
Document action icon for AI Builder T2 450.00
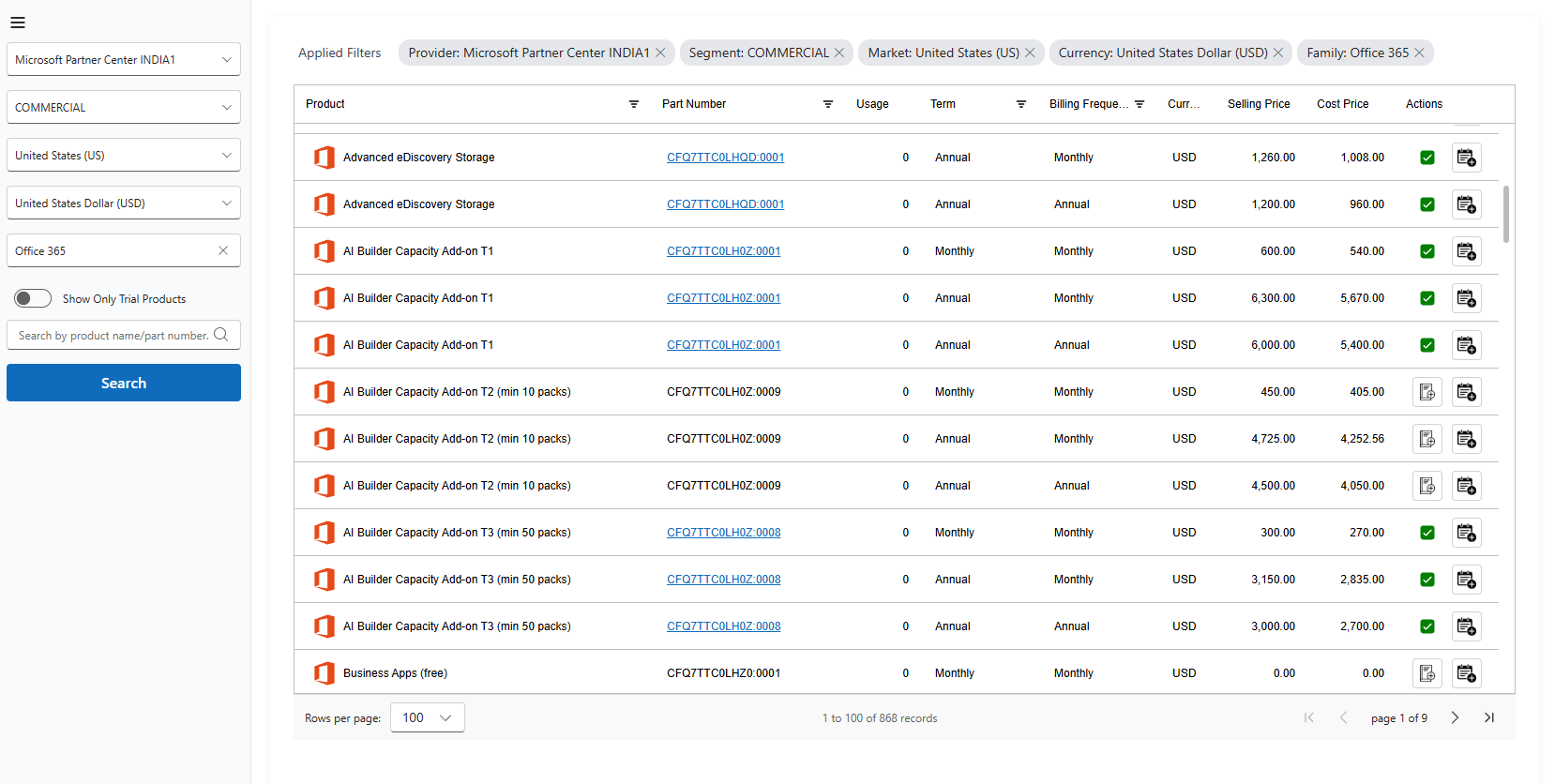pos(1427,392)
